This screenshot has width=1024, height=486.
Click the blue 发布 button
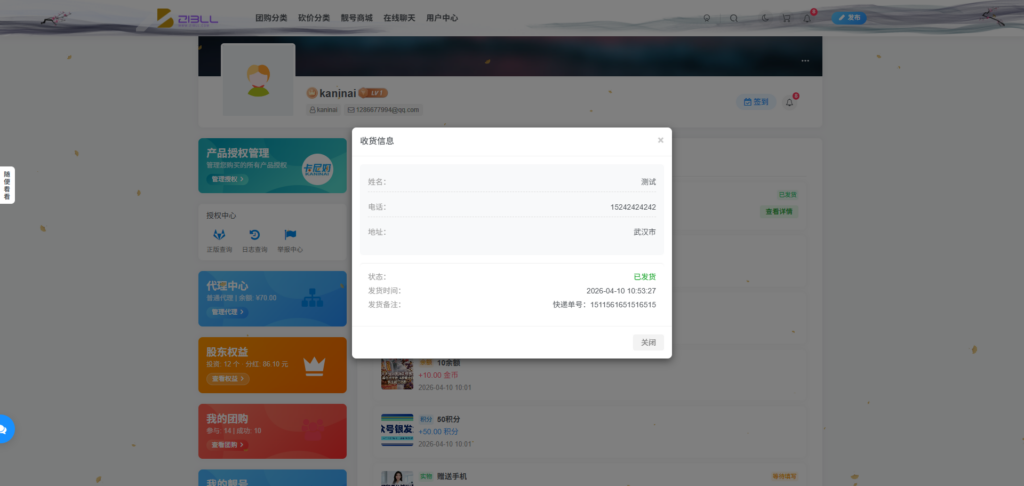(x=849, y=18)
